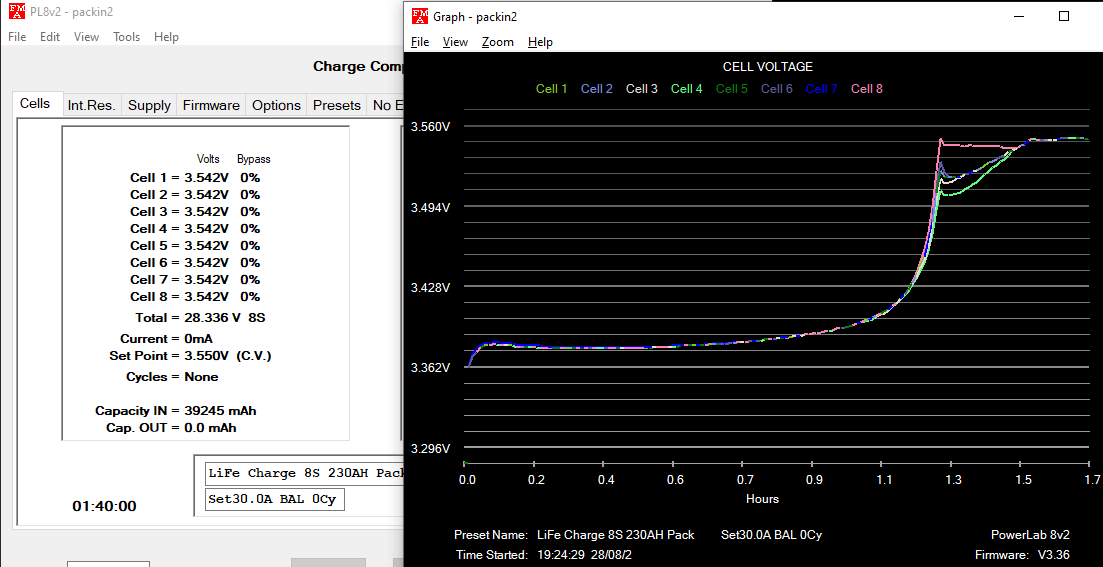The width and height of the screenshot is (1103, 567).
Task: Switch to the Int.Res. tab
Action: [91, 105]
